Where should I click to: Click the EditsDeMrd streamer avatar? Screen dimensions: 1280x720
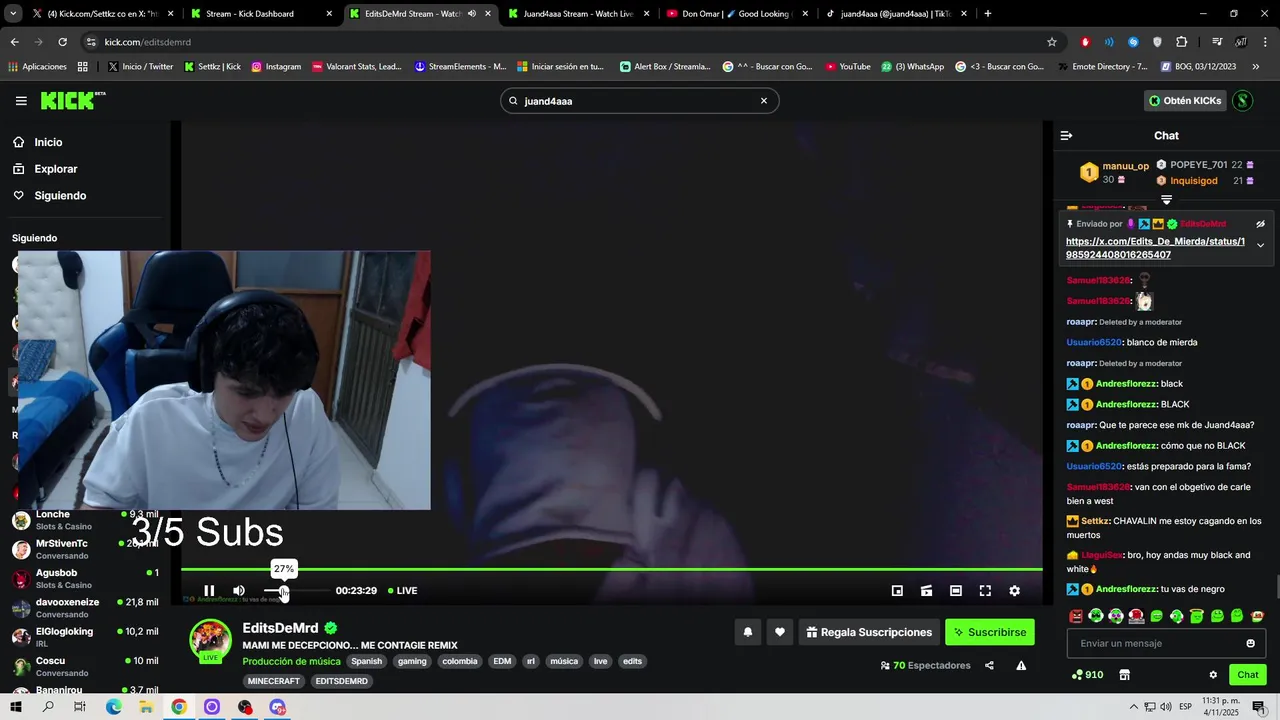click(x=211, y=641)
